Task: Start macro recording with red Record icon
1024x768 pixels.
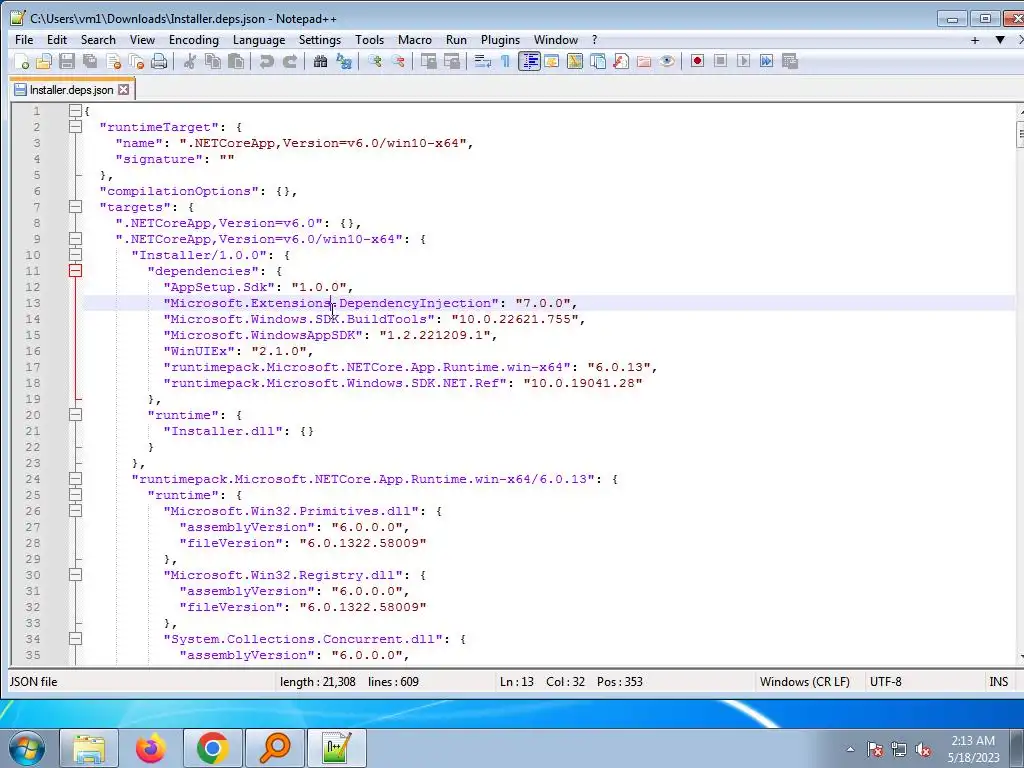Action: pyautogui.click(x=697, y=61)
